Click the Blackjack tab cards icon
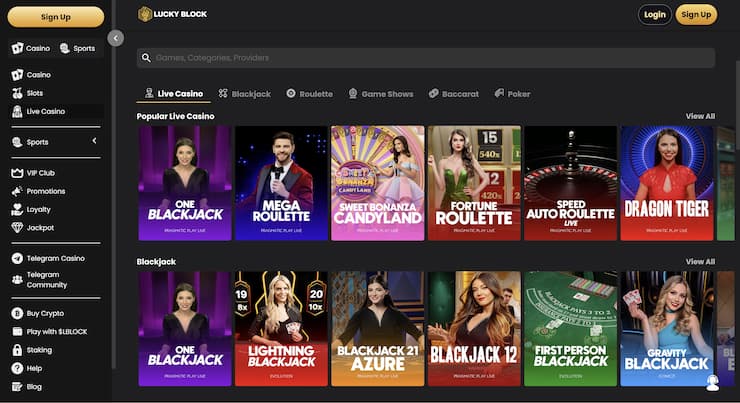Viewport: 740px width, 403px height. pos(223,93)
